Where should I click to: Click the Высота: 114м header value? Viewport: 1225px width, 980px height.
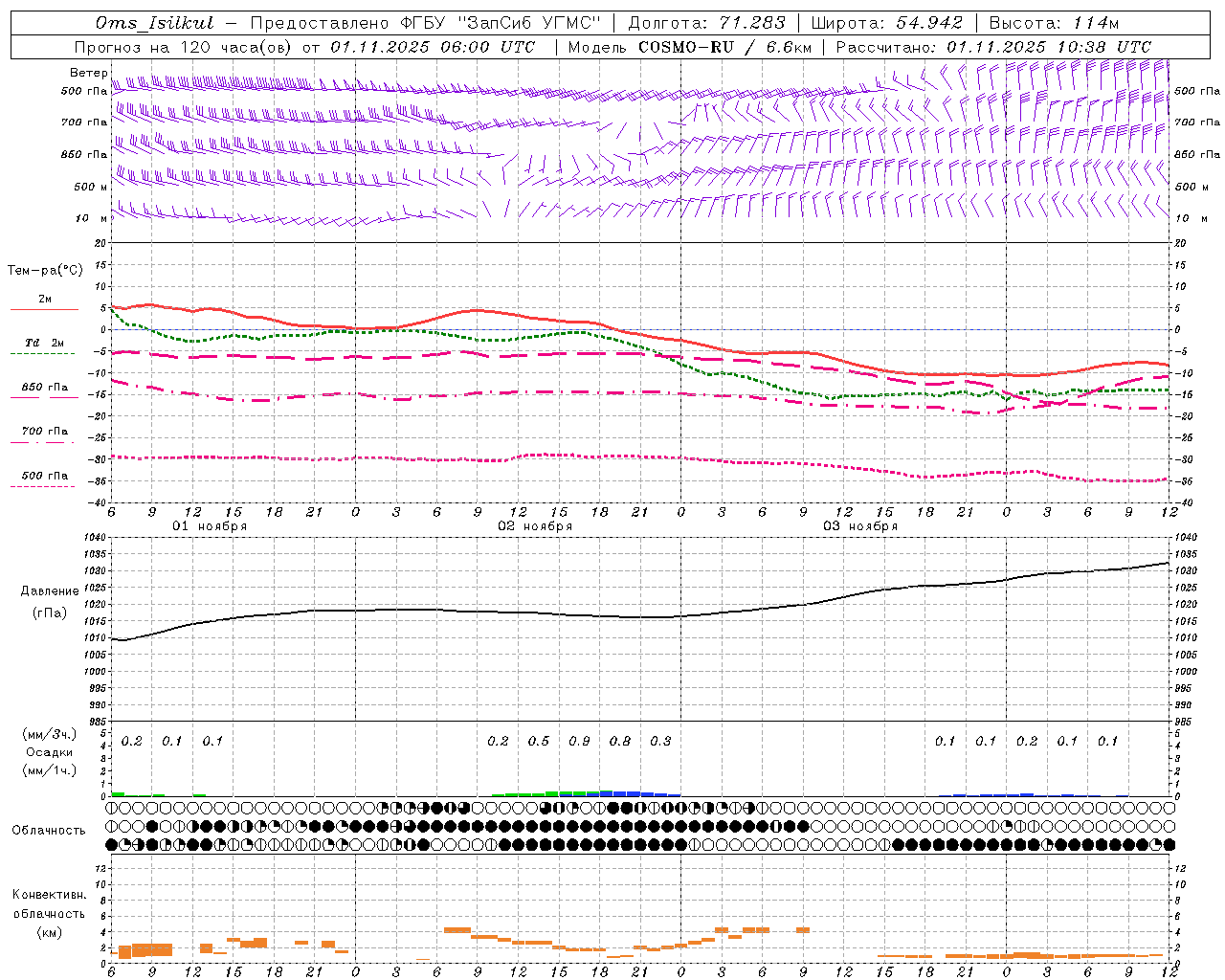click(x=1054, y=23)
